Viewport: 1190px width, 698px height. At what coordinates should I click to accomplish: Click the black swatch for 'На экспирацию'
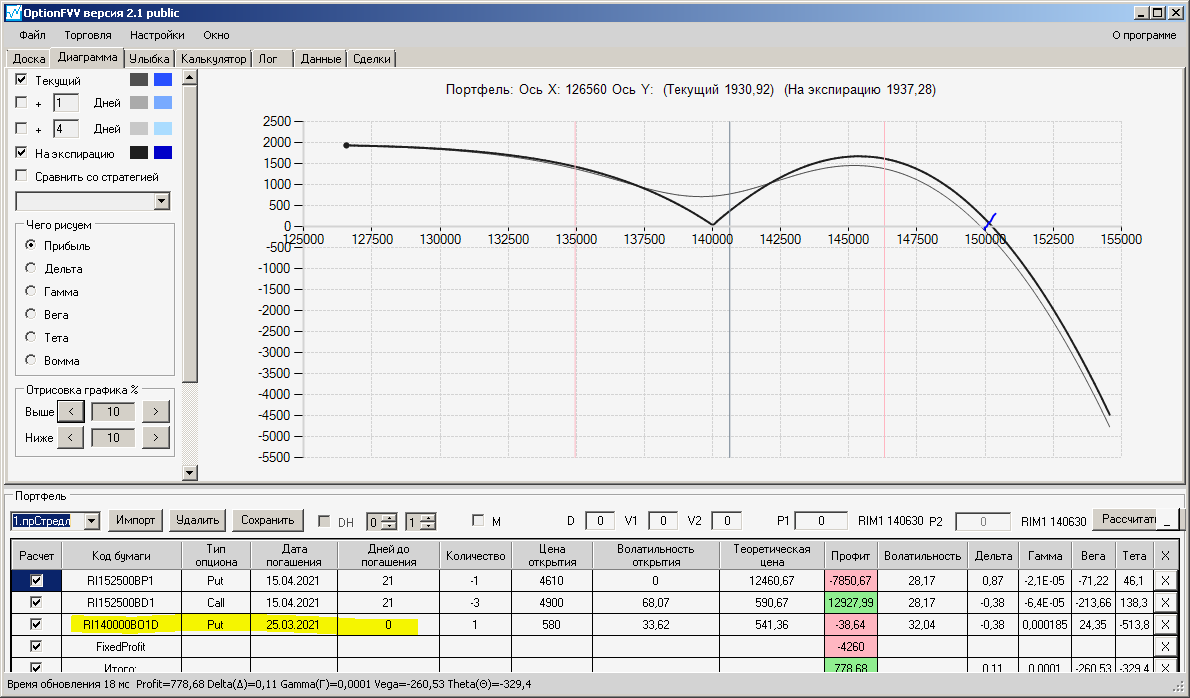click(139, 152)
